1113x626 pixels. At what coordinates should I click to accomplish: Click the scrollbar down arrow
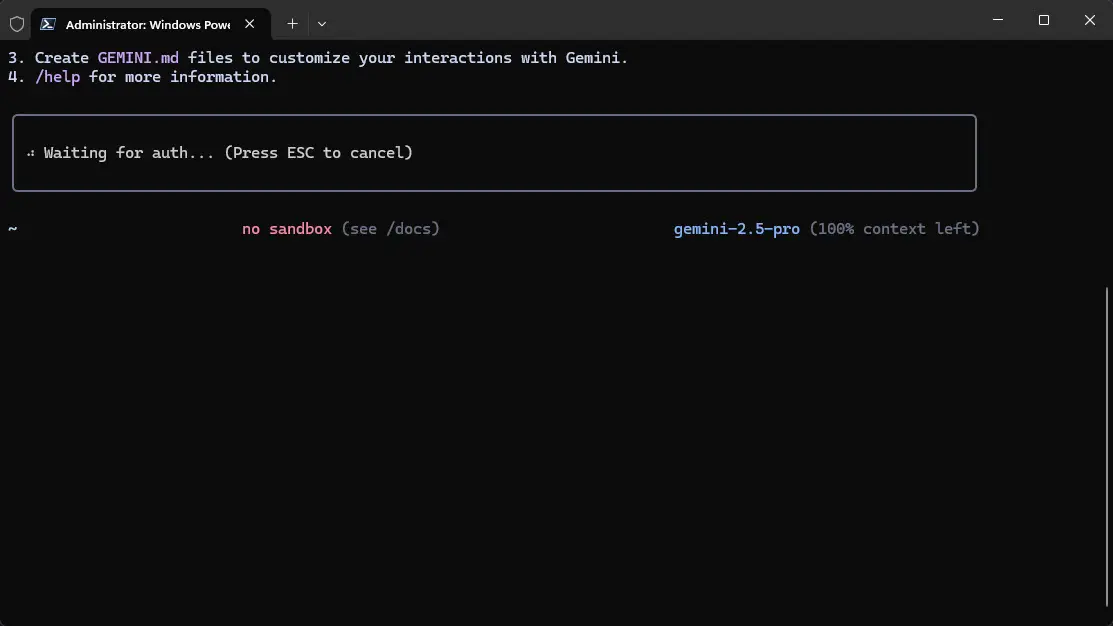(1104, 617)
